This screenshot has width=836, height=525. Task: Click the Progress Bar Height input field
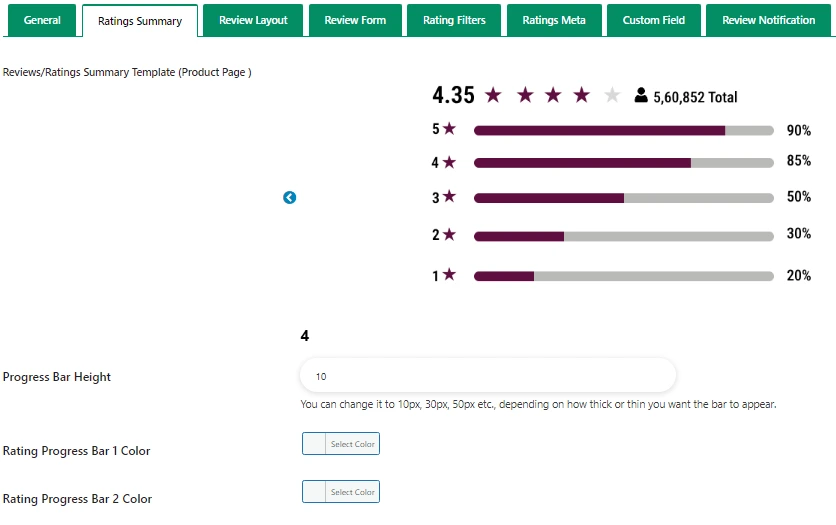point(488,376)
